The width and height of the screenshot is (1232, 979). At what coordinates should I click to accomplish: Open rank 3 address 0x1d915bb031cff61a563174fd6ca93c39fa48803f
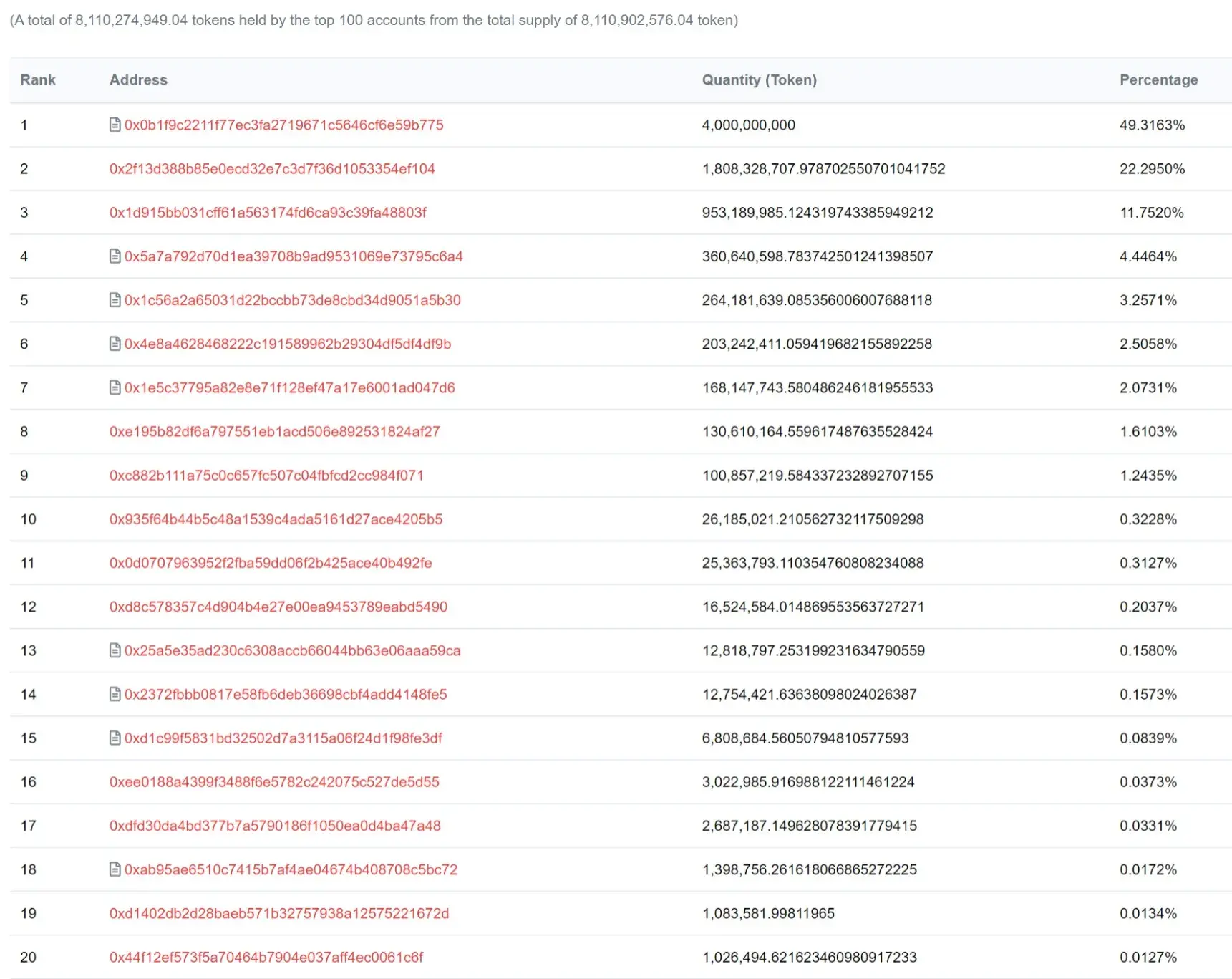[268, 213]
